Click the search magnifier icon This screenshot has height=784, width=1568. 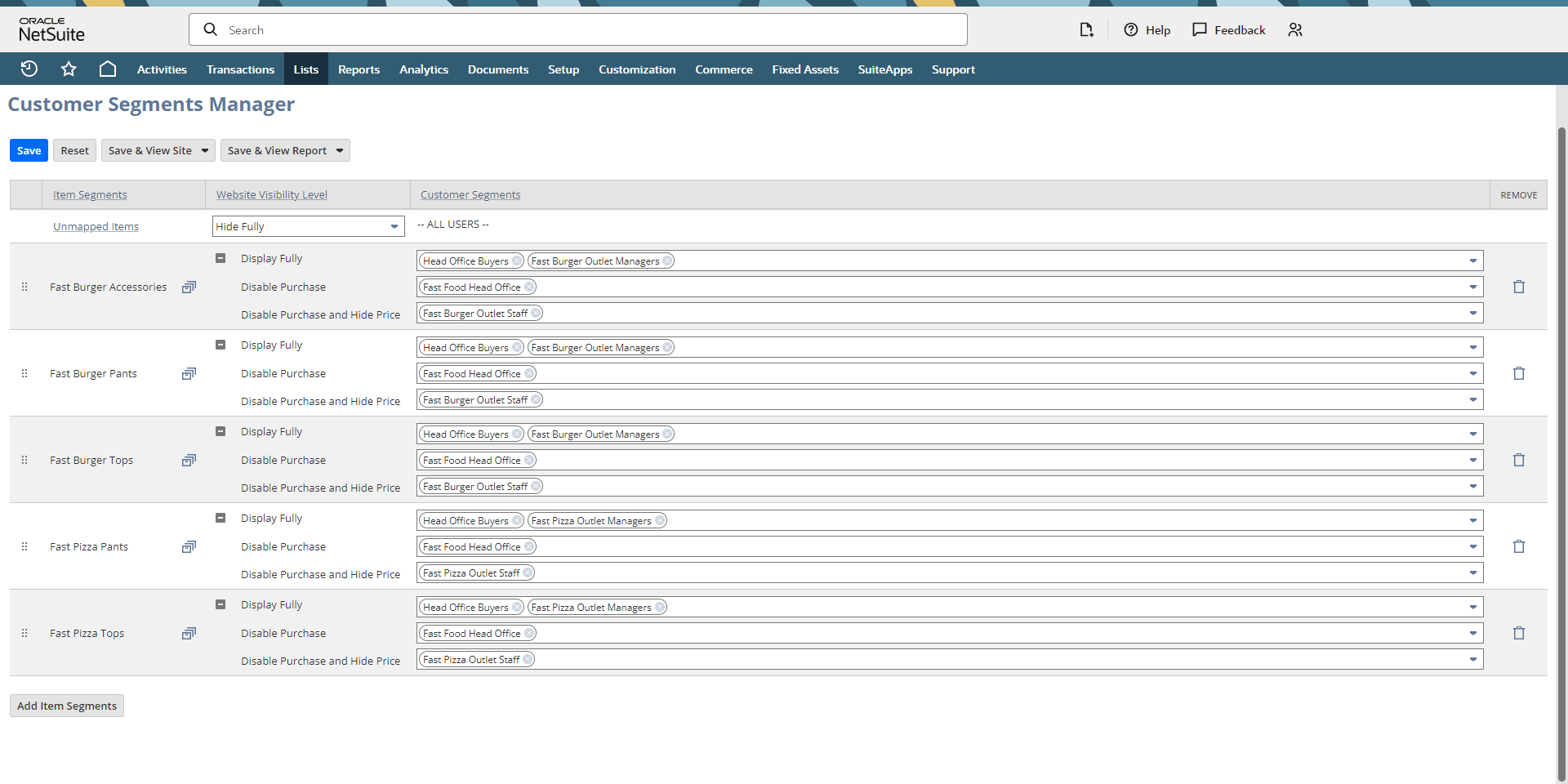(211, 29)
